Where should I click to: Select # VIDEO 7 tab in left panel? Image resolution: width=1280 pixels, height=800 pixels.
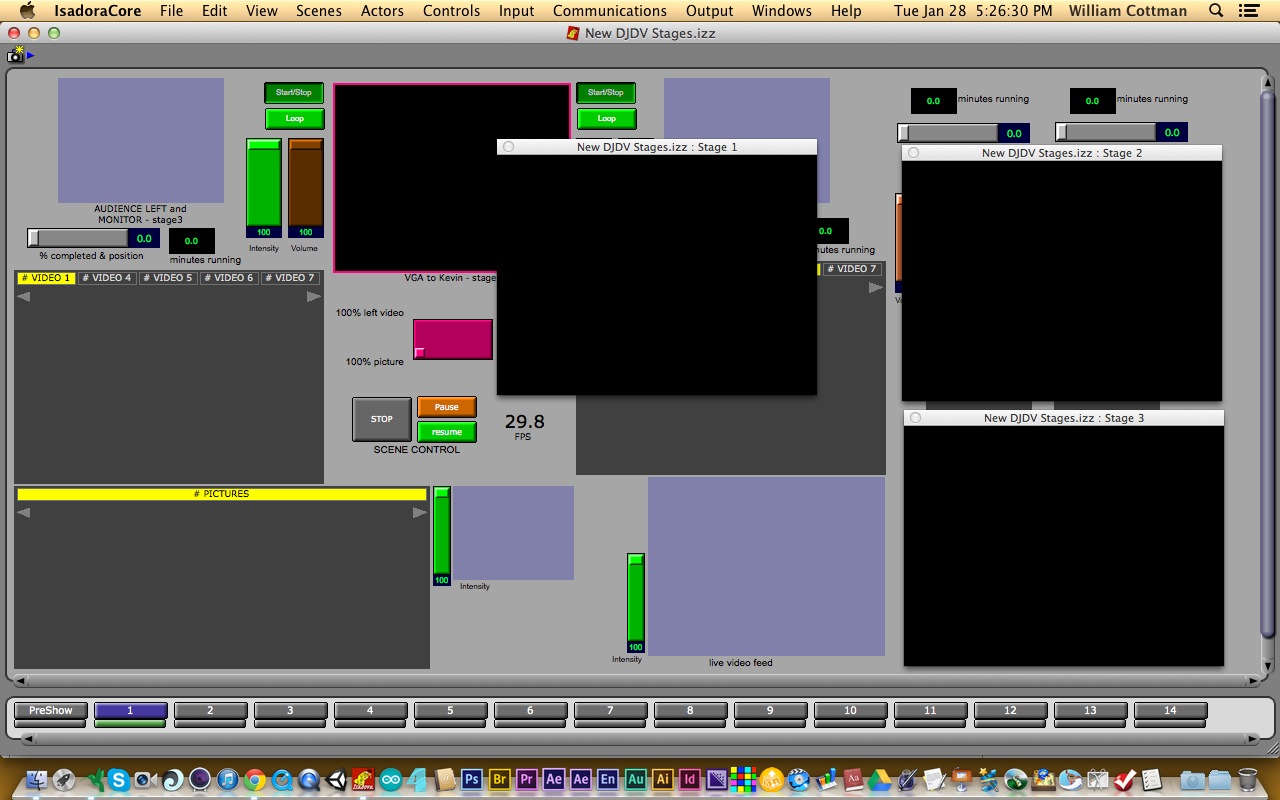[290, 278]
